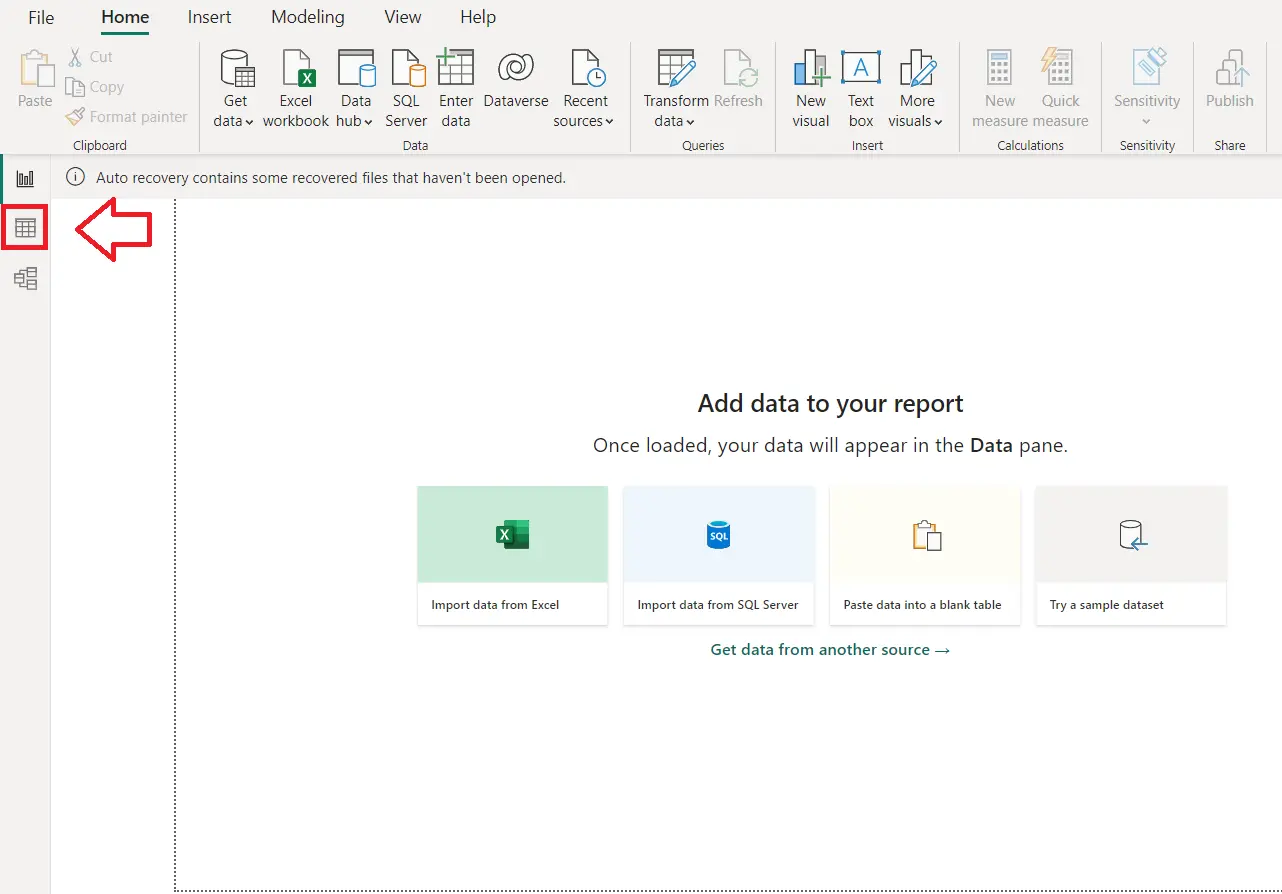1282x894 pixels.
Task: Expand Transform data dropdown arrow
Action: coord(690,122)
